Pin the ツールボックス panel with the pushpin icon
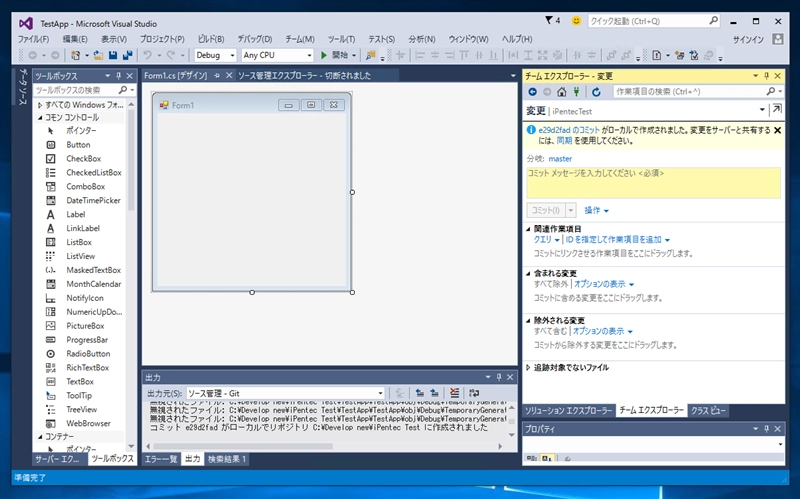Image resolution: width=800 pixels, height=499 pixels. [x=118, y=76]
